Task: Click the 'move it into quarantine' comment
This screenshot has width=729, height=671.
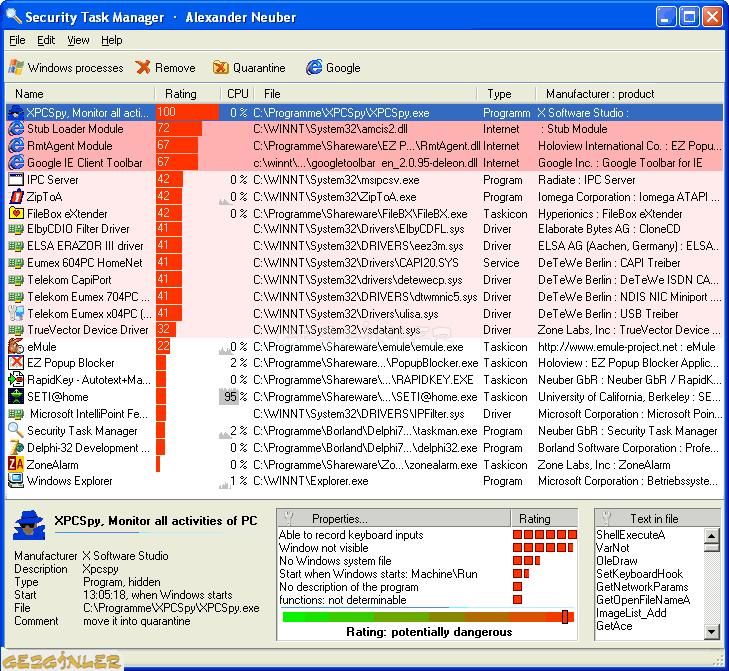Action: pyautogui.click(x=137, y=621)
